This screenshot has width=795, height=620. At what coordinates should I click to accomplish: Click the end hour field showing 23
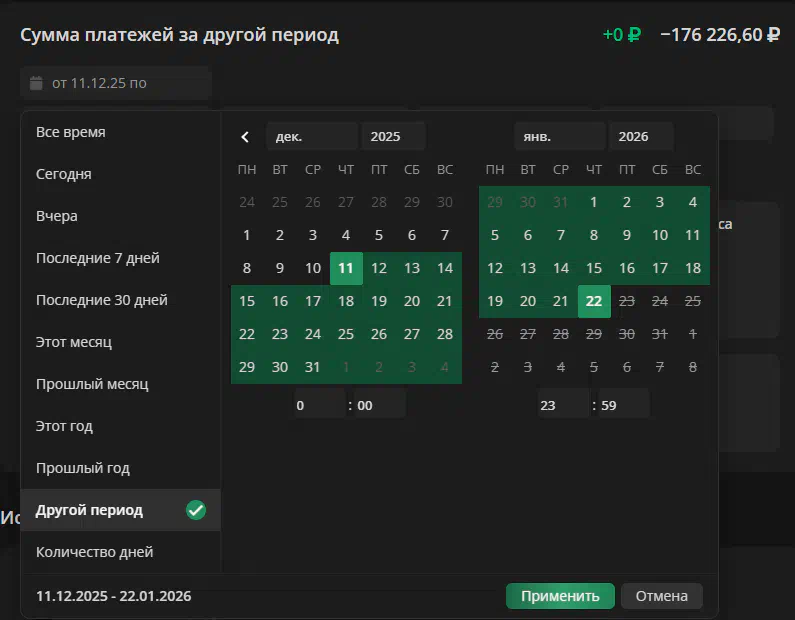pyautogui.click(x=562, y=405)
